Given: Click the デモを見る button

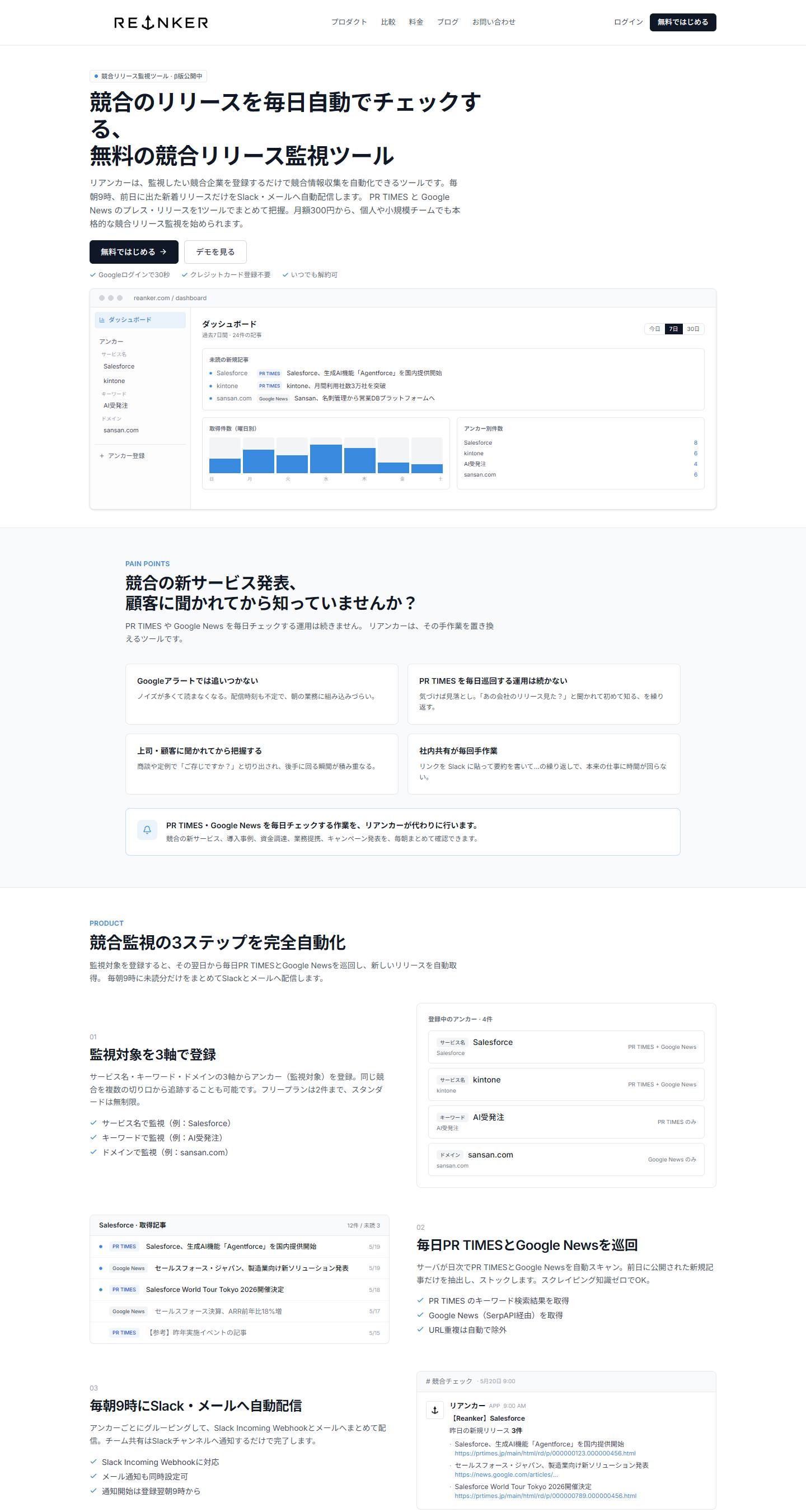Looking at the screenshot, I should [x=215, y=252].
